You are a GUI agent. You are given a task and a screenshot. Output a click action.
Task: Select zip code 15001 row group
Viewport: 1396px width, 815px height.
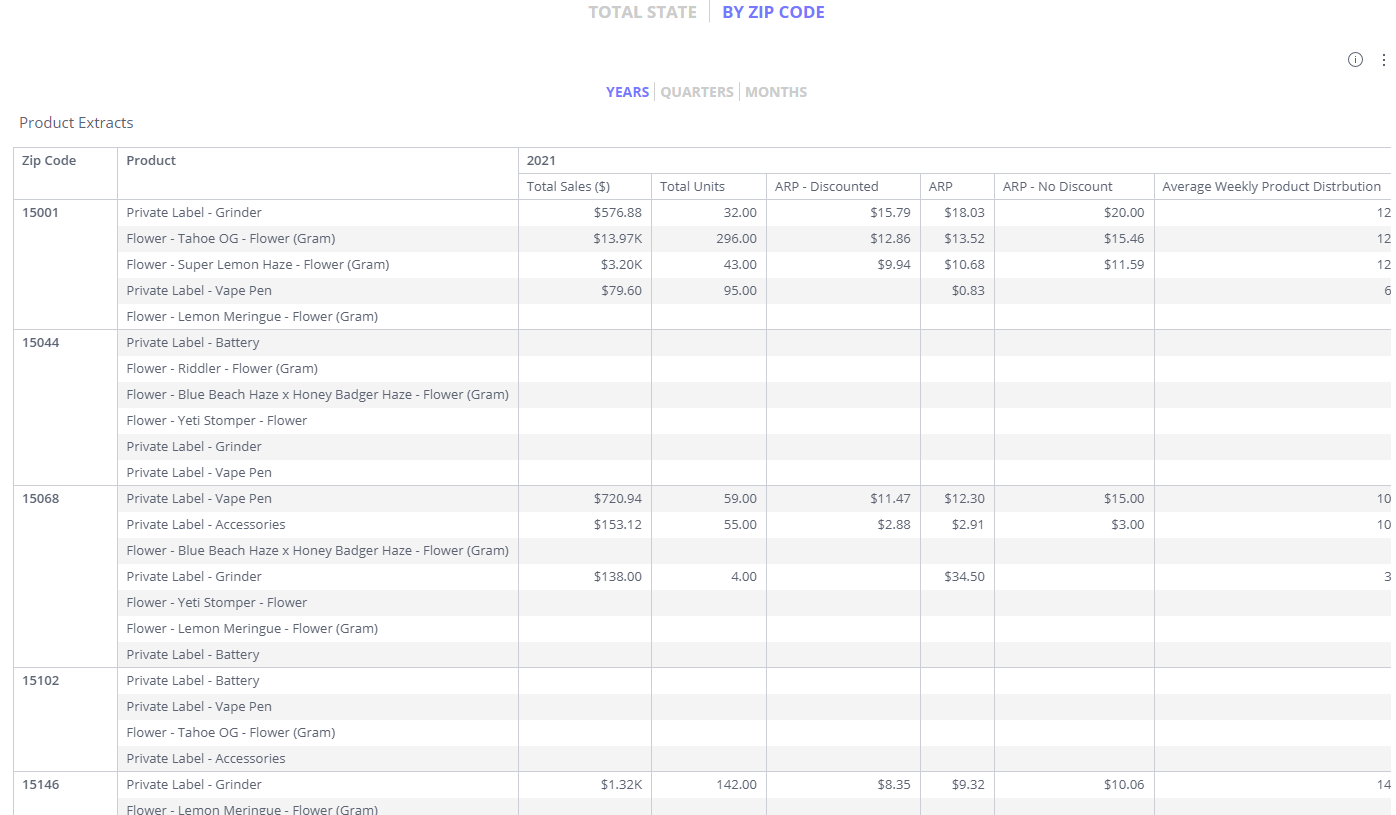[41, 213]
